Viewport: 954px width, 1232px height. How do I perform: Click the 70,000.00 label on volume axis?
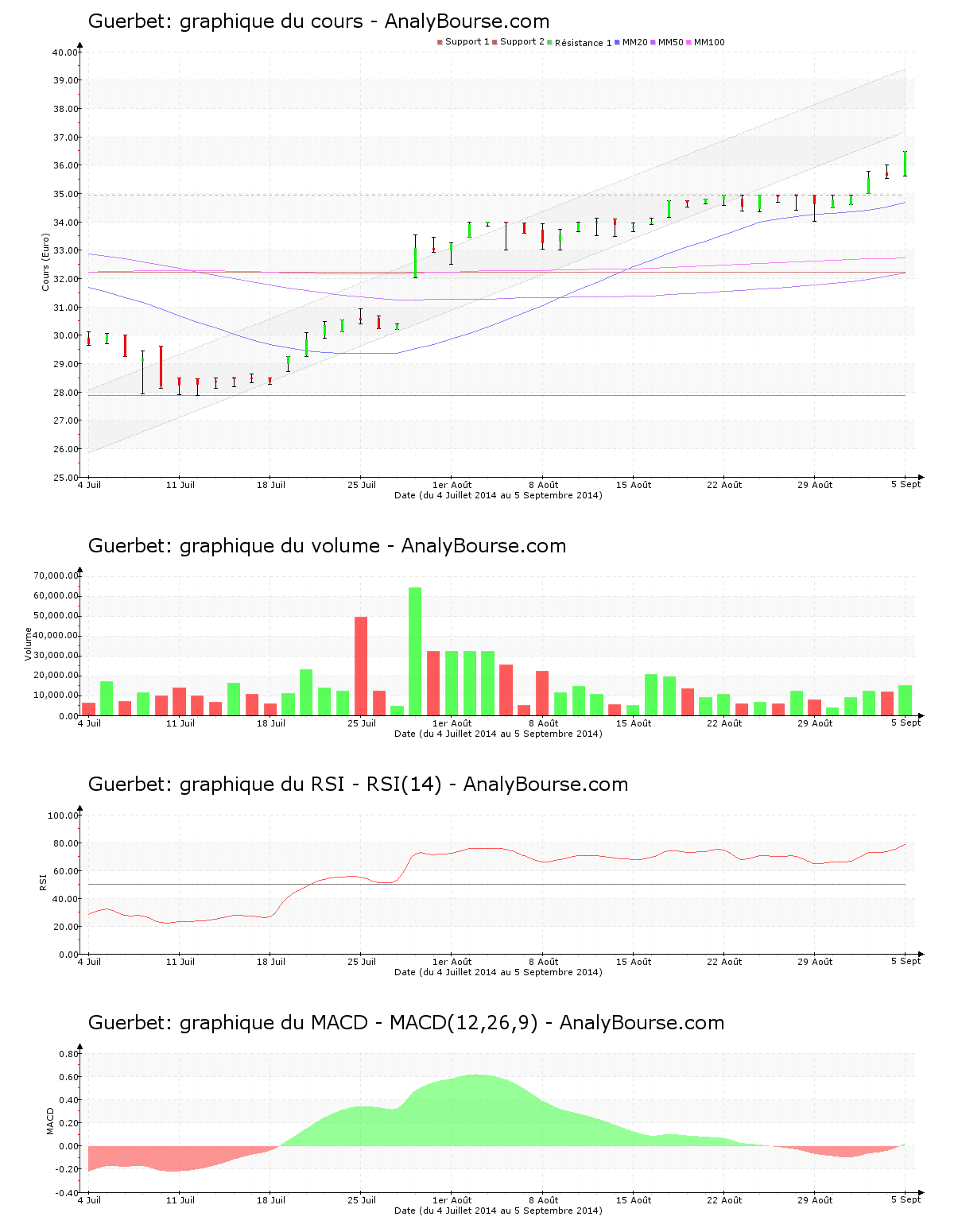pos(56,575)
